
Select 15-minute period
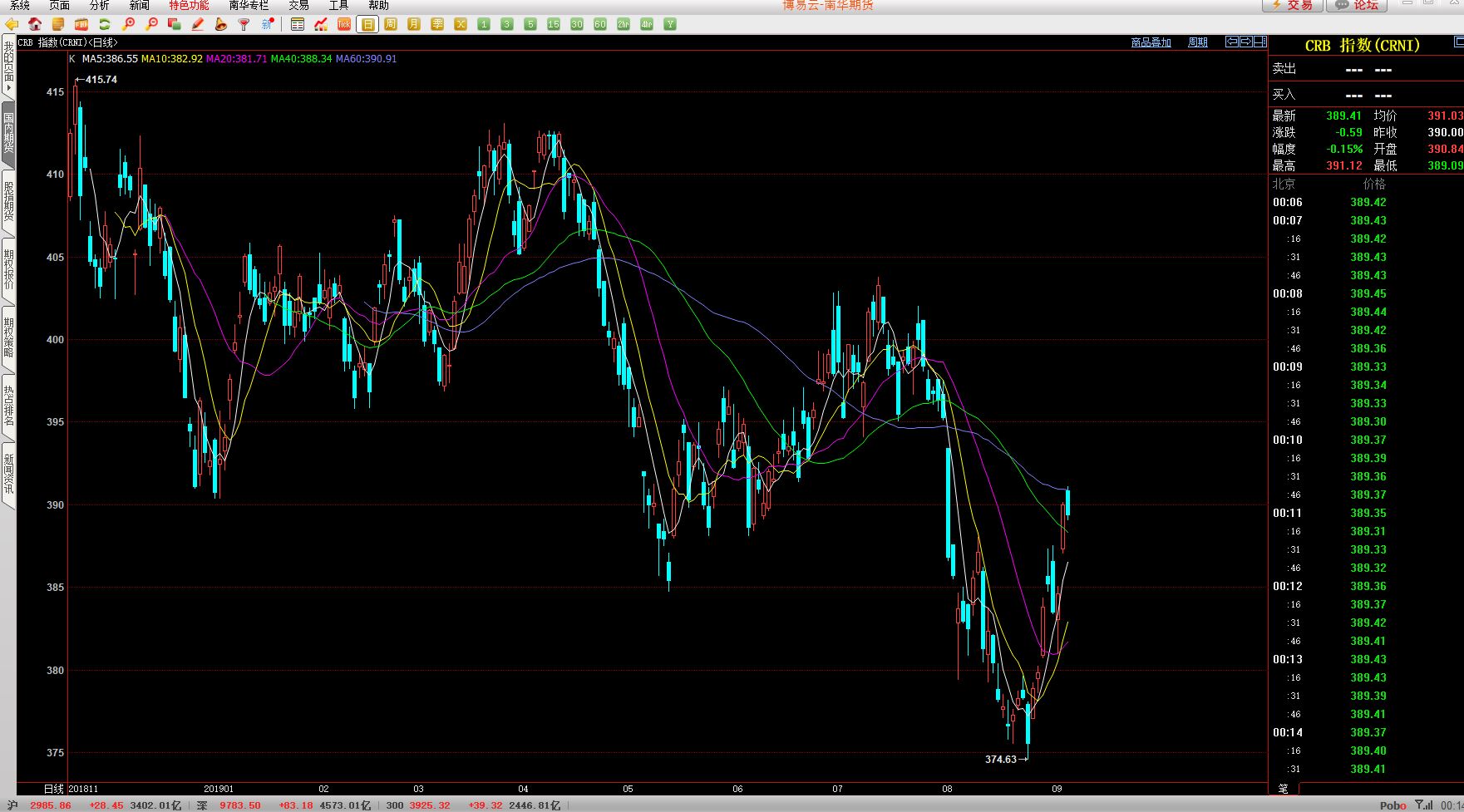[x=554, y=25]
